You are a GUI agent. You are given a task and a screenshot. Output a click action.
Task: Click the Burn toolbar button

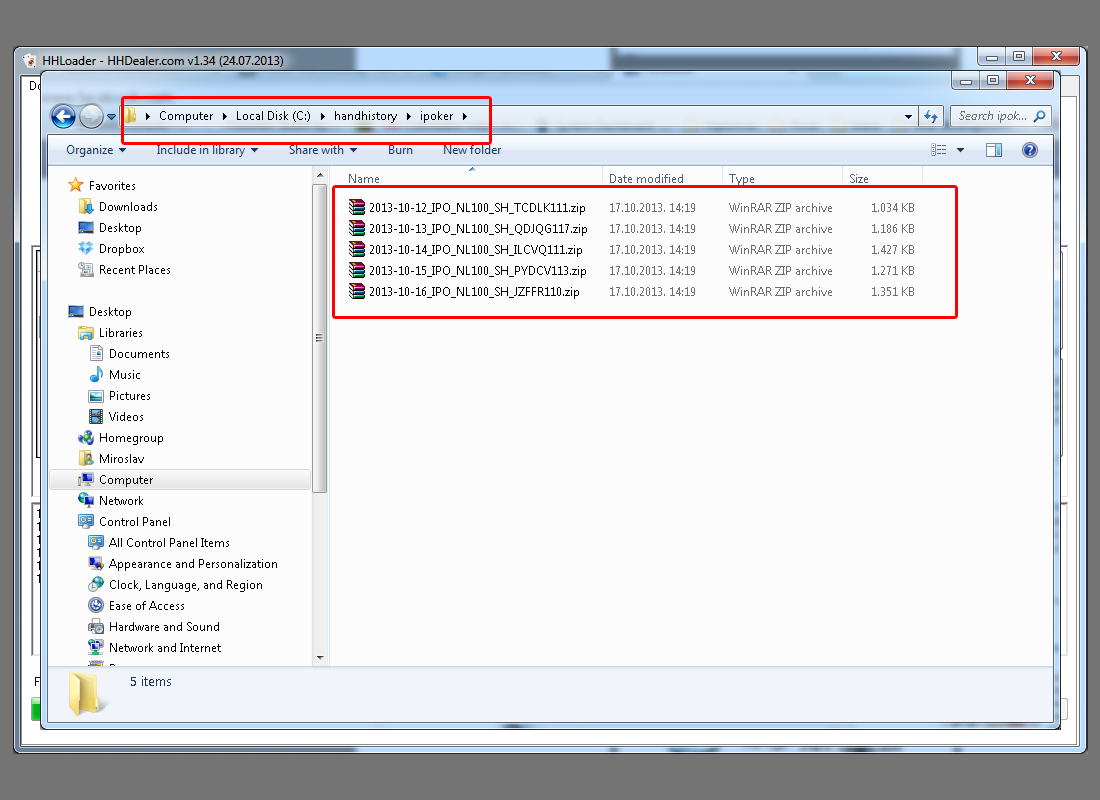click(400, 150)
